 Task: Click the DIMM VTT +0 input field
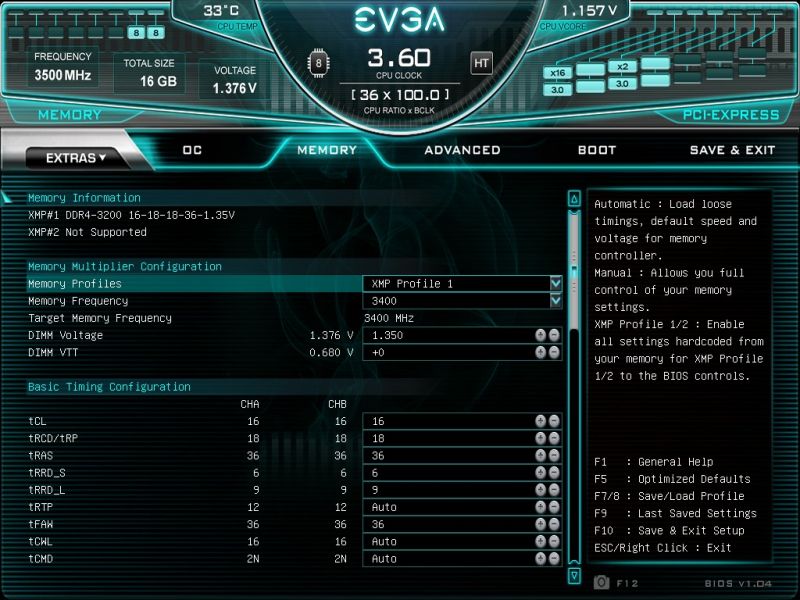point(462,352)
